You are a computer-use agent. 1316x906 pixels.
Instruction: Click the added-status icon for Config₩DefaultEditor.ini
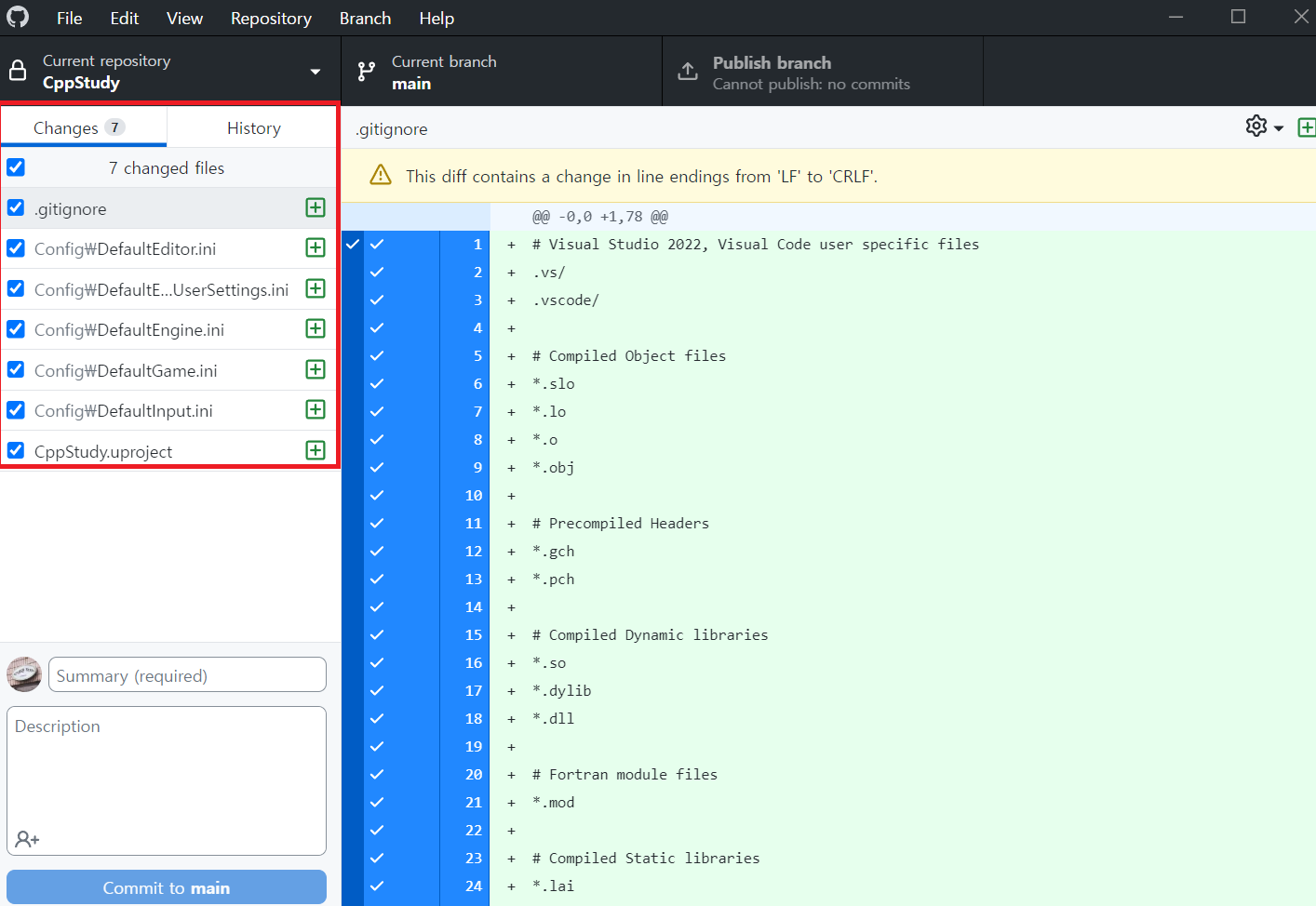point(316,247)
